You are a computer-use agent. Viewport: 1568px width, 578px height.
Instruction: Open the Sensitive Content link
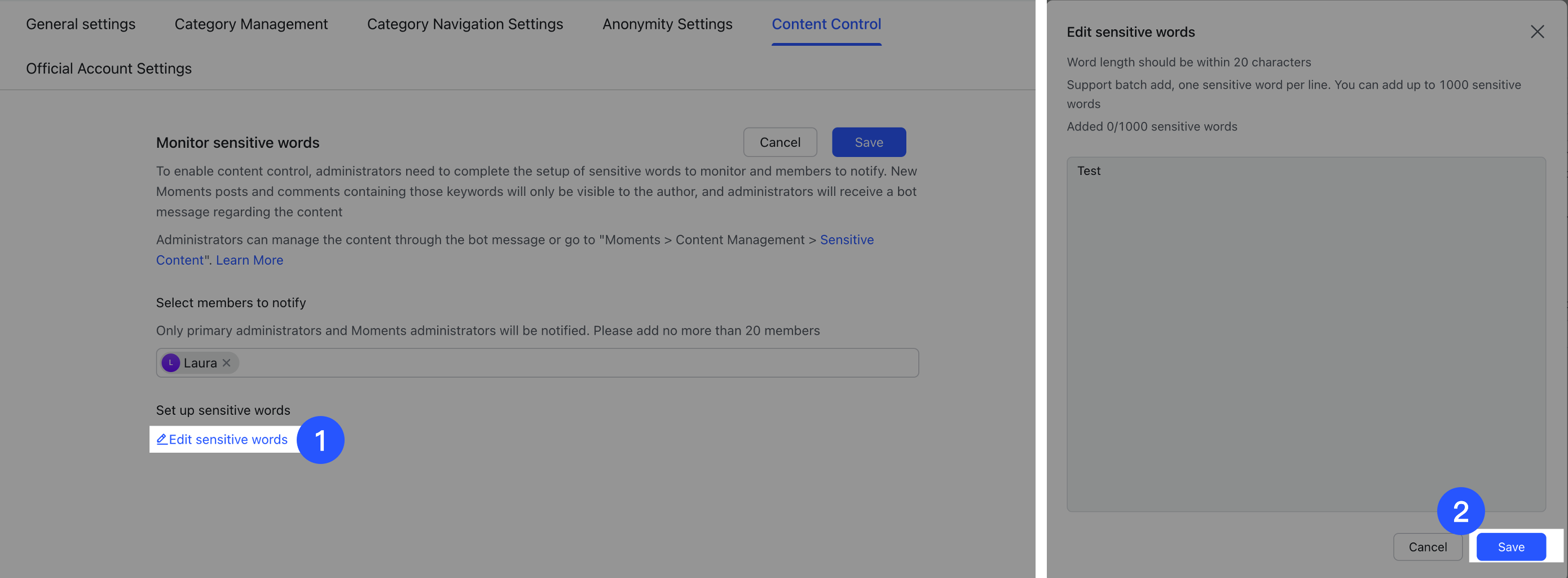click(847, 239)
